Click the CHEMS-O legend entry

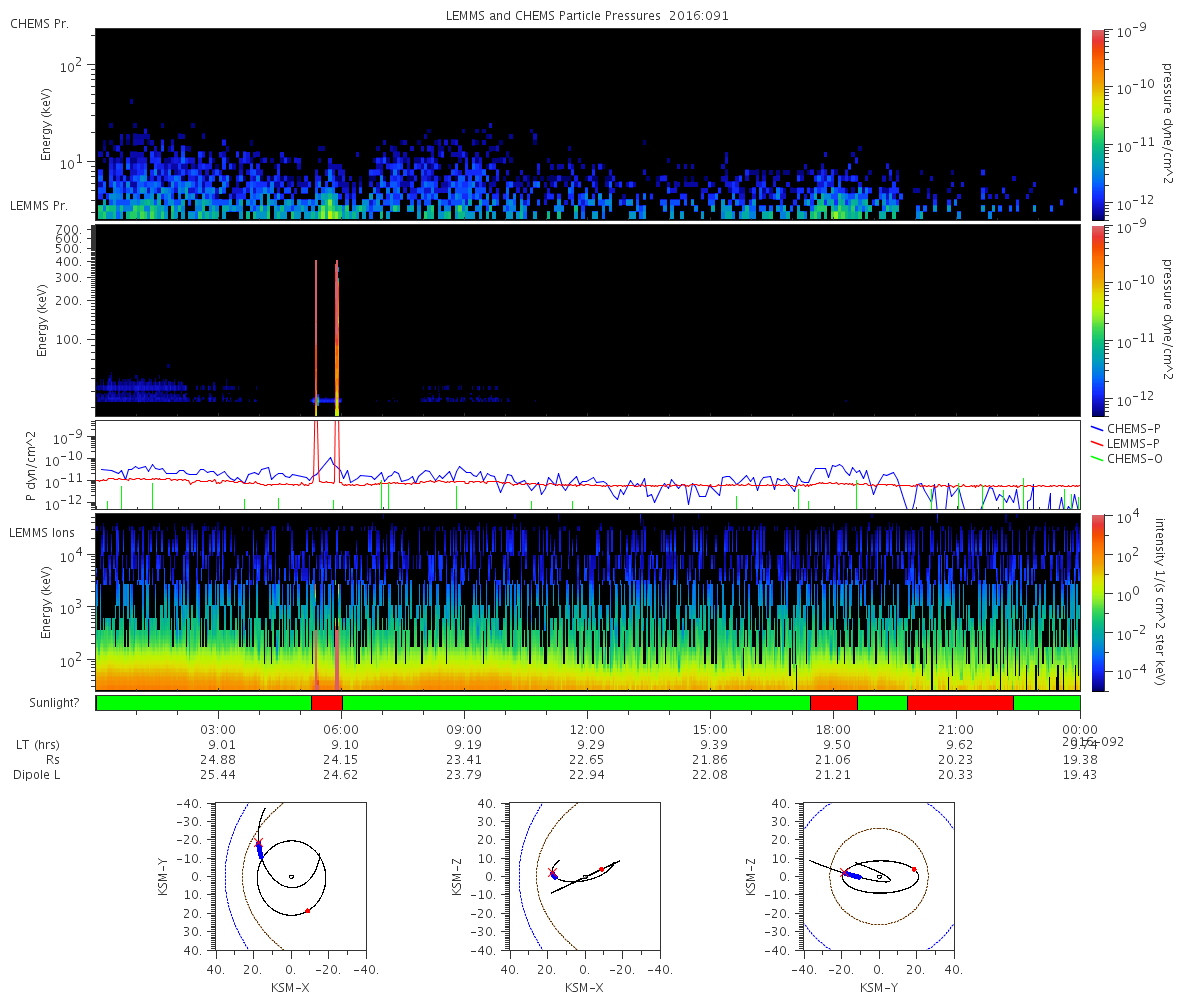1128,458
